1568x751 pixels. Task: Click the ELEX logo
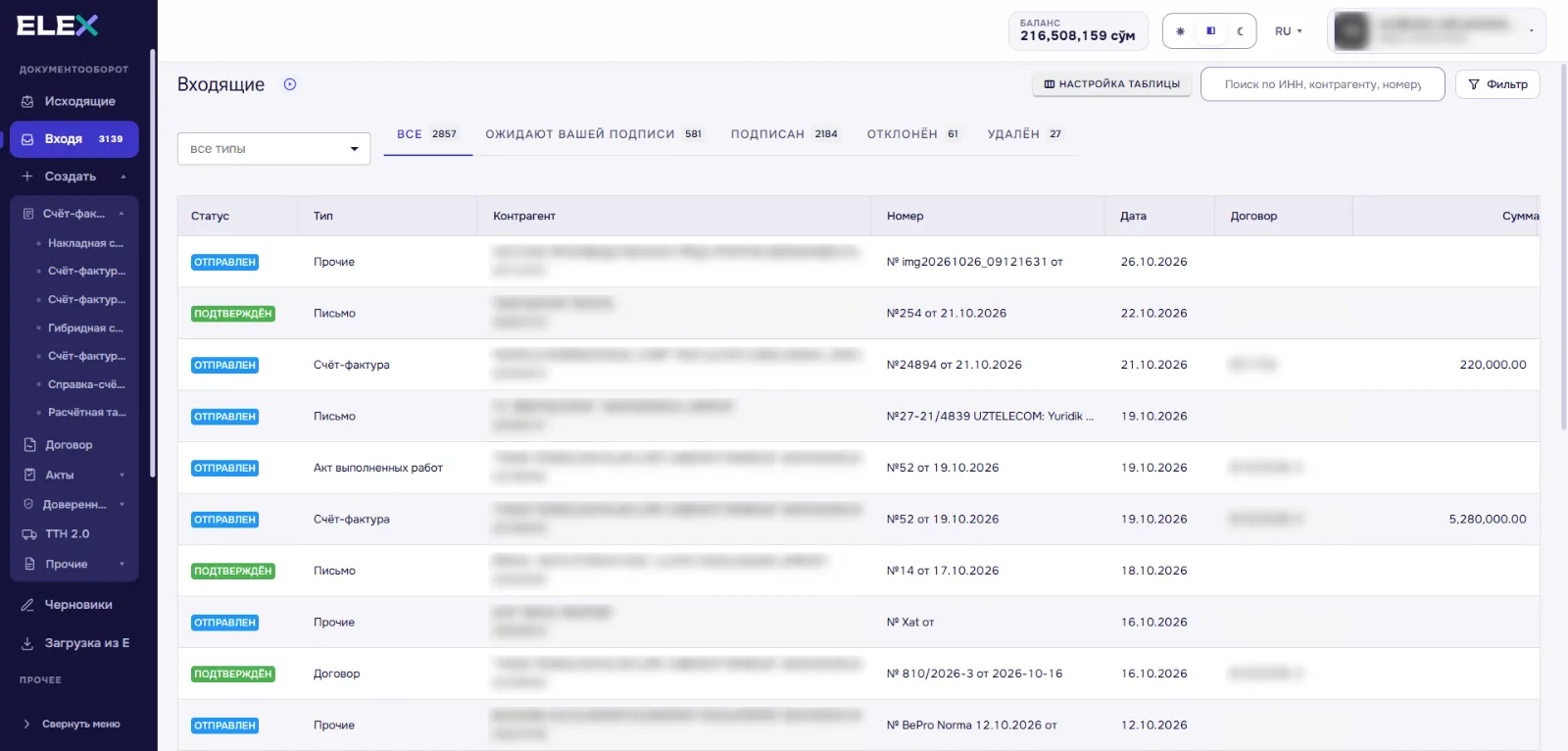pos(57,25)
